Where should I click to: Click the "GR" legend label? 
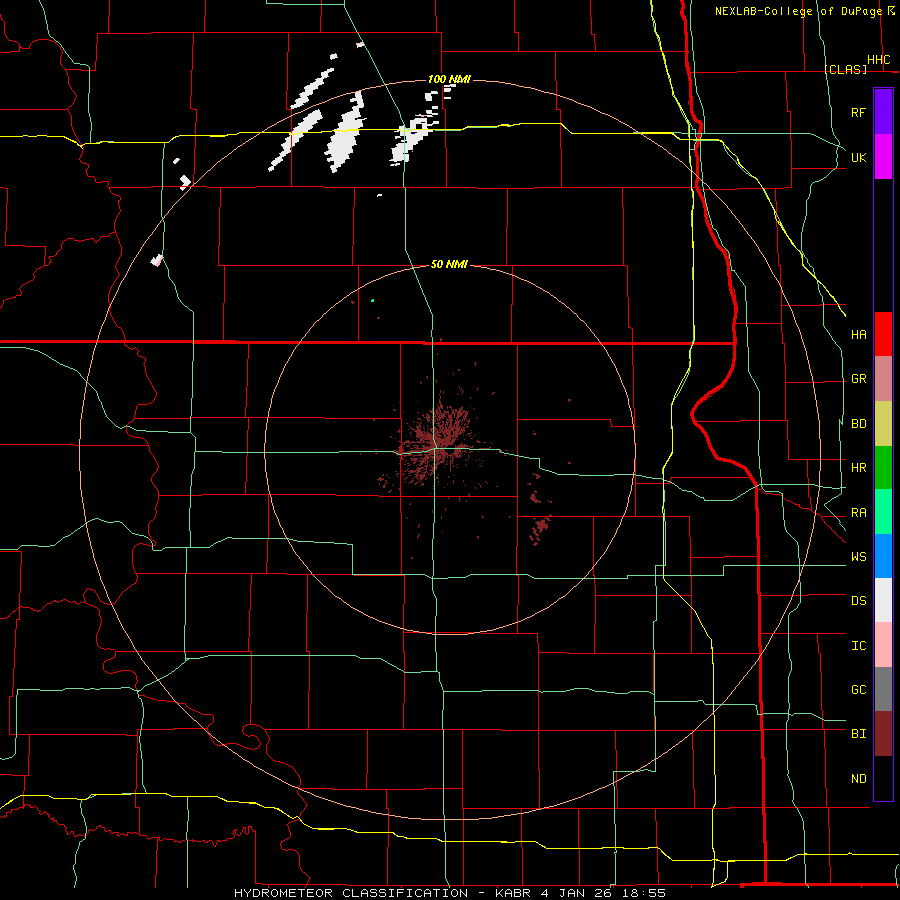858,379
